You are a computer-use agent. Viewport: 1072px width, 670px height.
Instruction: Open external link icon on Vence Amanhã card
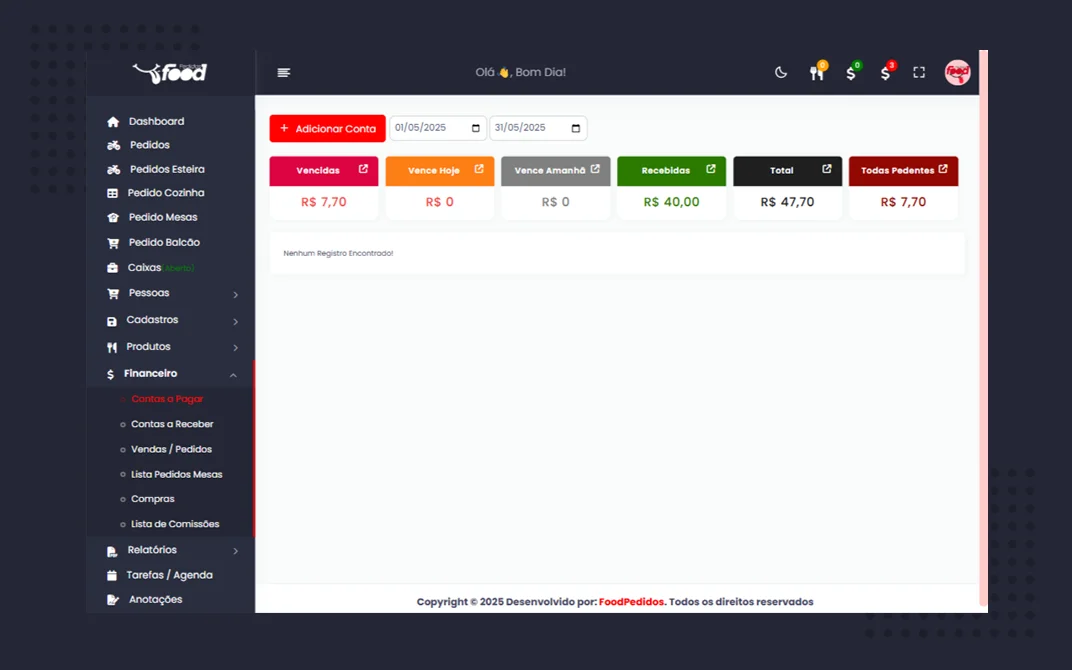(595, 169)
